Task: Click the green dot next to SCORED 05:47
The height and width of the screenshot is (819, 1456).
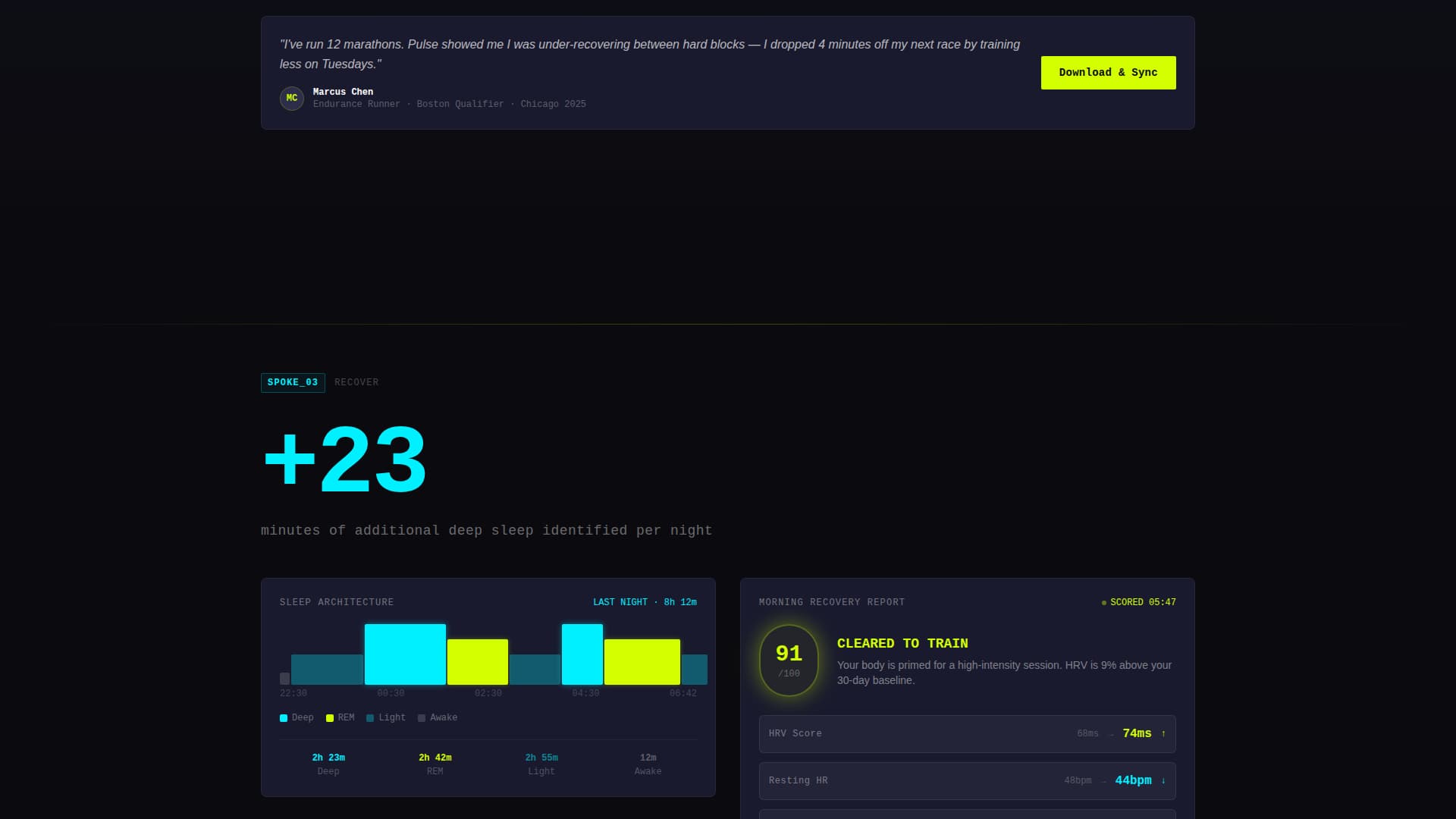Action: pos(1104,603)
